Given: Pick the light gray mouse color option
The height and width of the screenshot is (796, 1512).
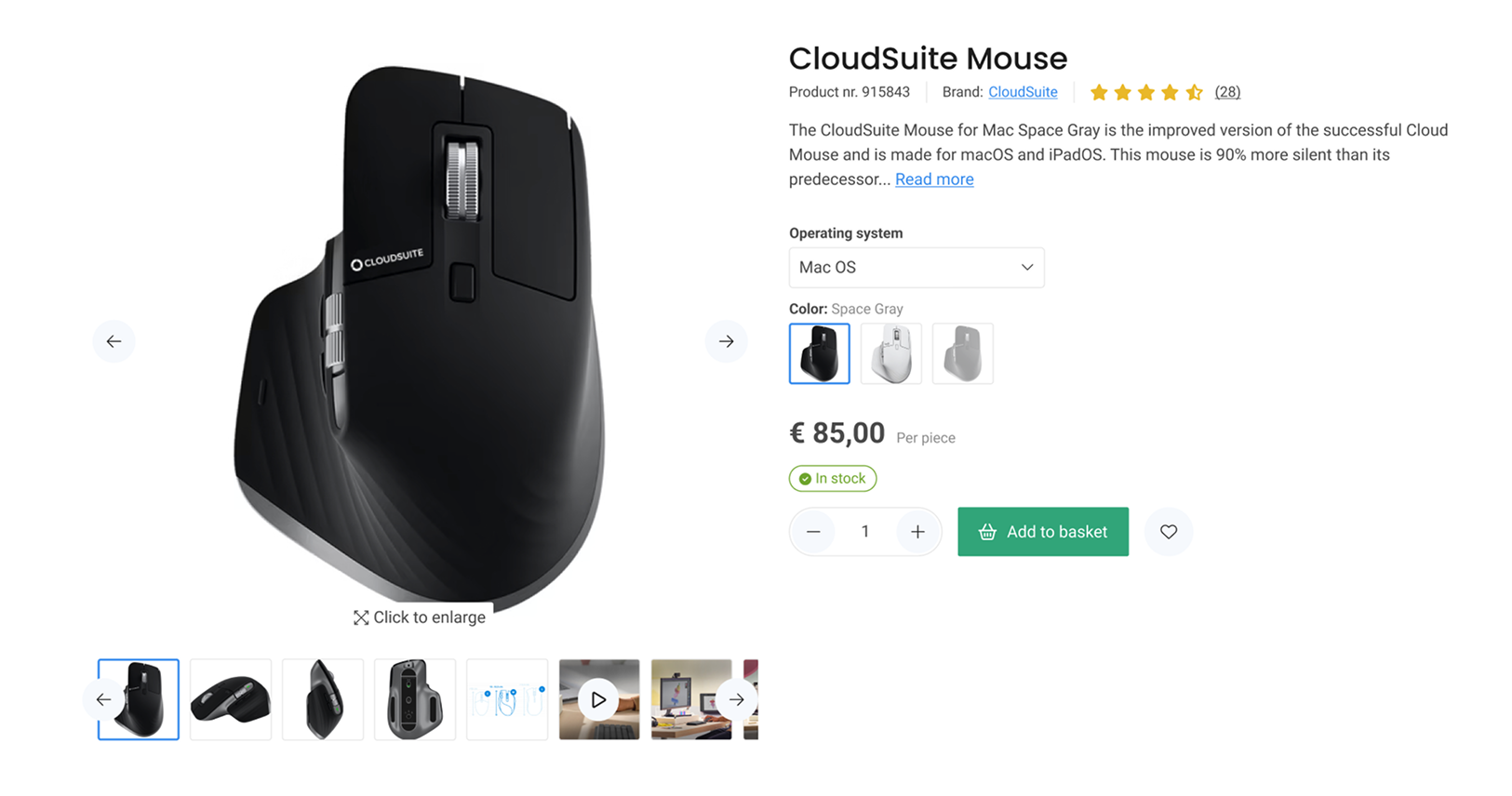Looking at the screenshot, I should (x=963, y=353).
